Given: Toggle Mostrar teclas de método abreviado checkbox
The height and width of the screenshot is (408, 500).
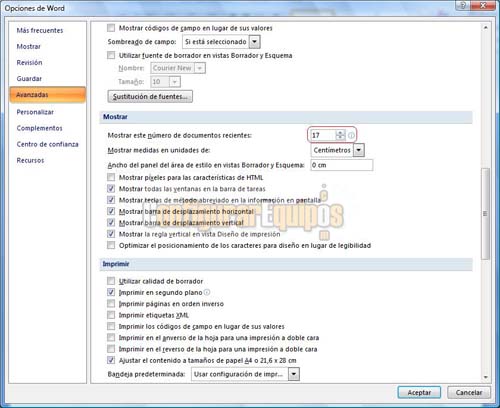Looking at the screenshot, I should click(111, 200).
